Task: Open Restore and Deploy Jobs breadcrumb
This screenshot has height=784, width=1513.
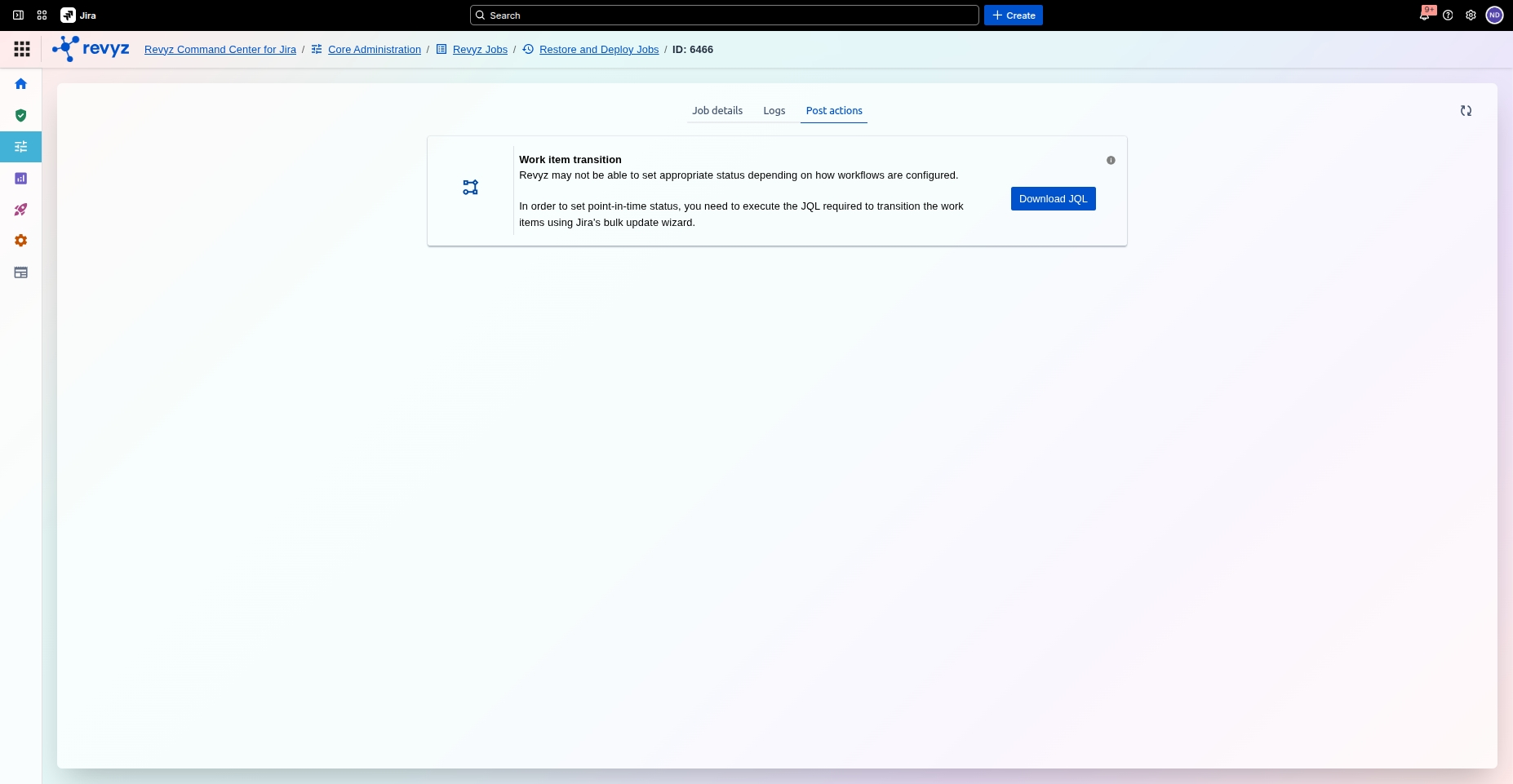Action: coord(599,50)
